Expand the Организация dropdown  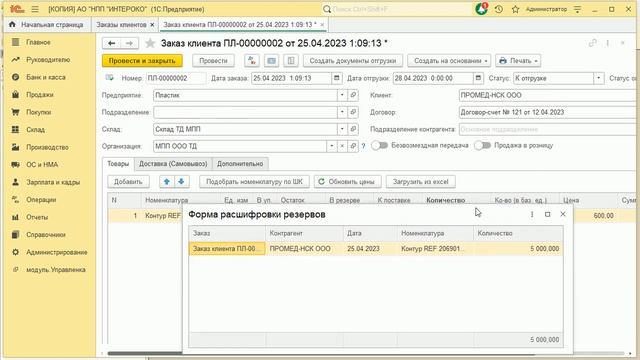pos(331,146)
